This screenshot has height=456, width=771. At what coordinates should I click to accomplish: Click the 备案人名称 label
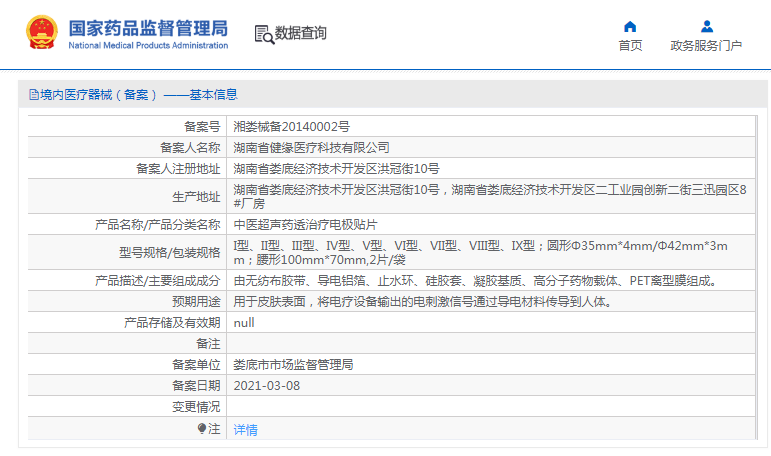(x=190, y=148)
